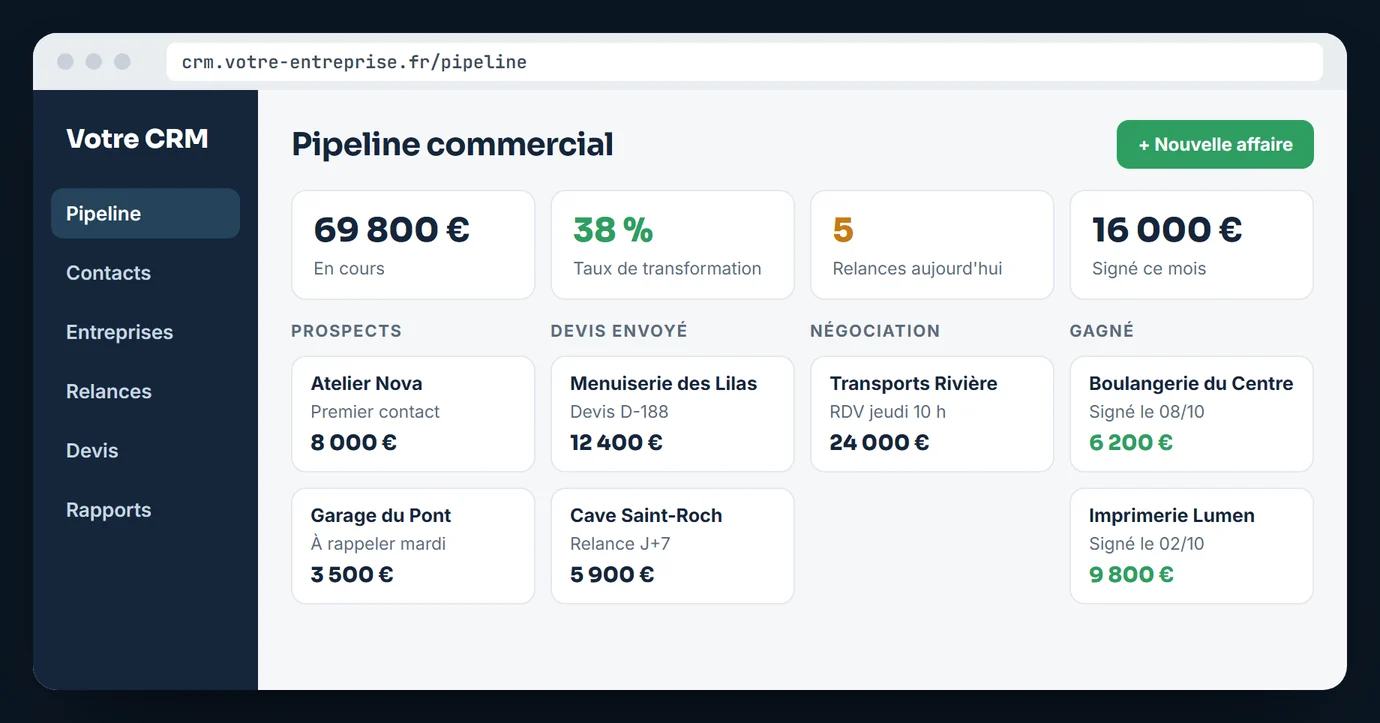Click the Pipeline commercial page title
The image size is (1380, 723).
pyautogui.click(x=452, y=144)
